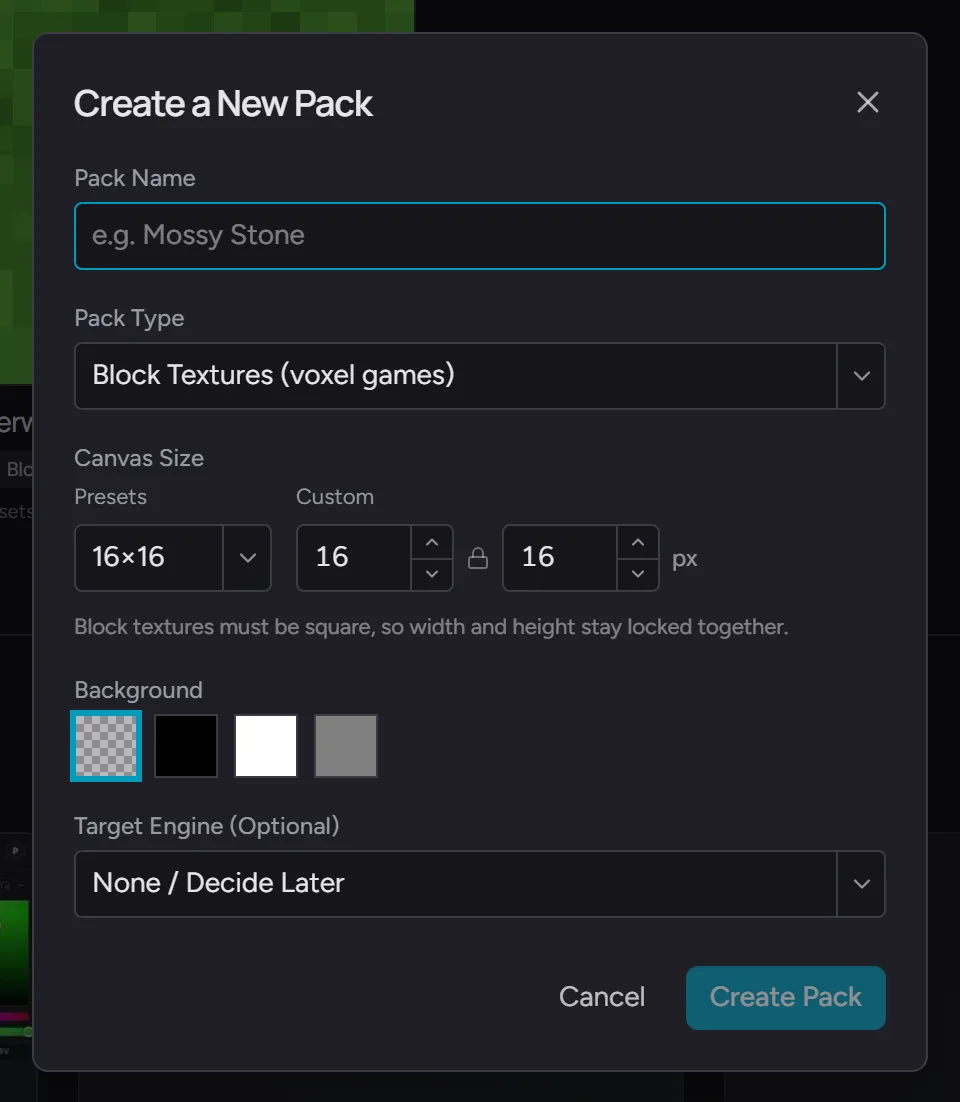Open the Target Engine dropdown chevron
This screenshot has width=960, height=1102.
[861, 883]
